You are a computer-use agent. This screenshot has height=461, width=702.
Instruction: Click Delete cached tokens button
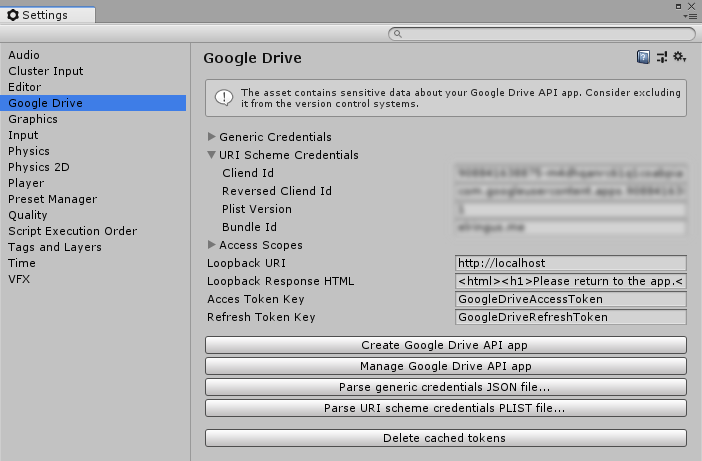445,438
